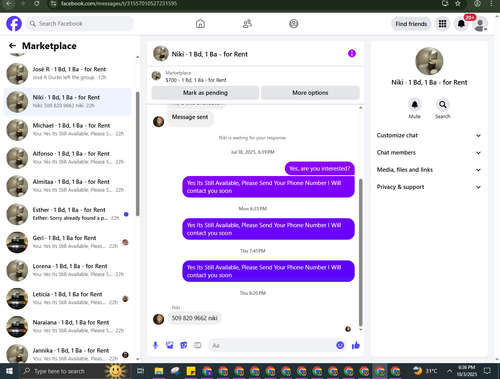The height and width of the screenshot is (379, 500).
Task: Click the large listing photo in right panel
Action: (429, 61)
